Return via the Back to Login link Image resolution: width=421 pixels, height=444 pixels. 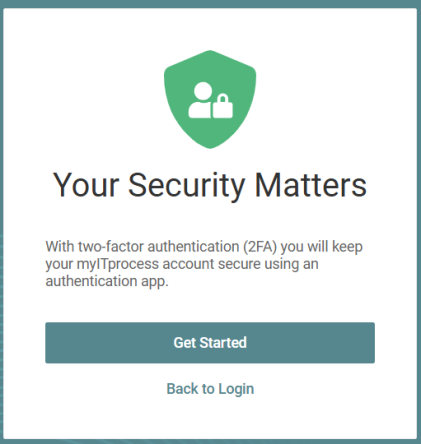pyautogui.click(x=210, y=389)
